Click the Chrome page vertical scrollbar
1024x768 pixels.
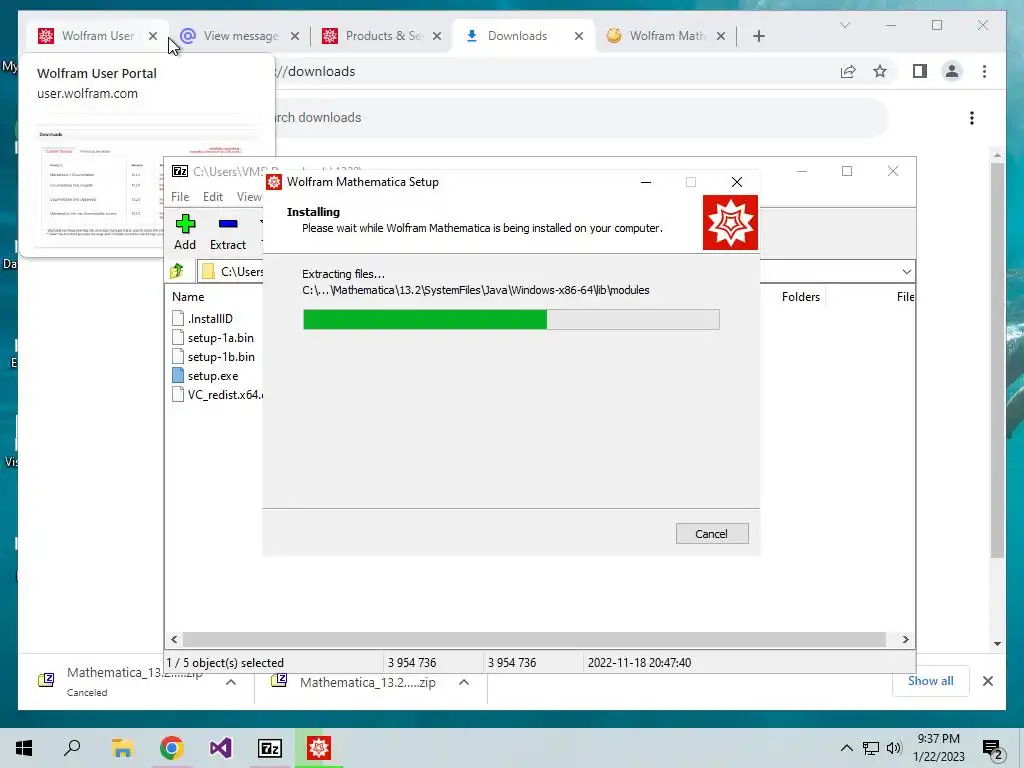coord(997,359)
